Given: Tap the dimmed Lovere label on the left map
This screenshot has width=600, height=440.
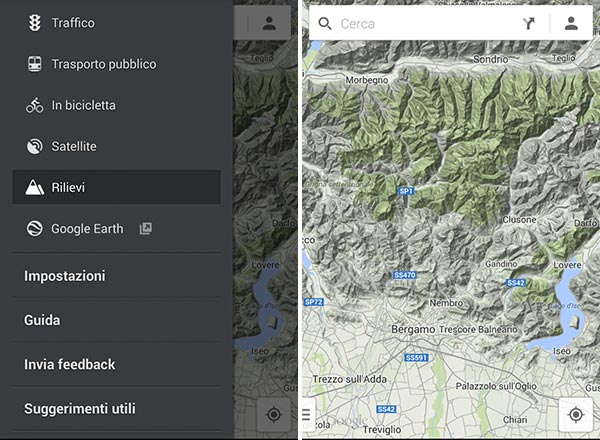Looking at the screenshot, I should 266,265.
